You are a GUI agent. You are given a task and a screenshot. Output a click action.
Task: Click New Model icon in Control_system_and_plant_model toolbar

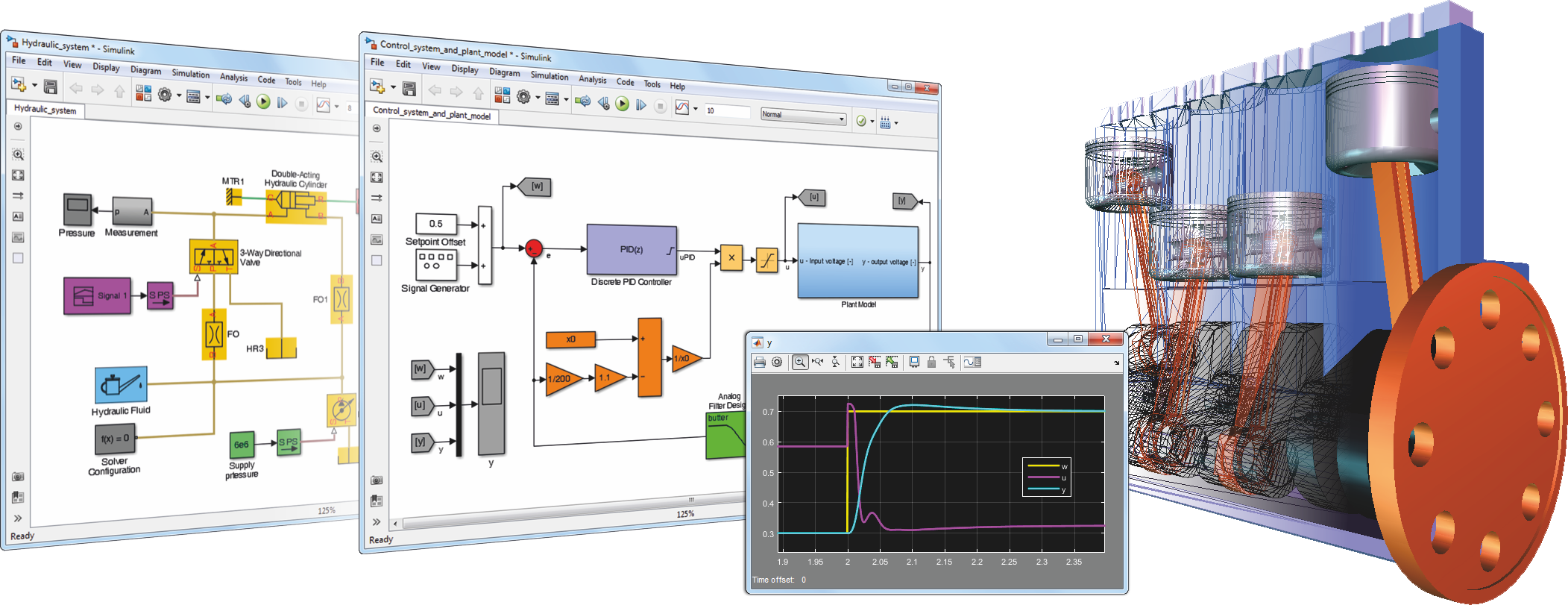click(377, 86)
